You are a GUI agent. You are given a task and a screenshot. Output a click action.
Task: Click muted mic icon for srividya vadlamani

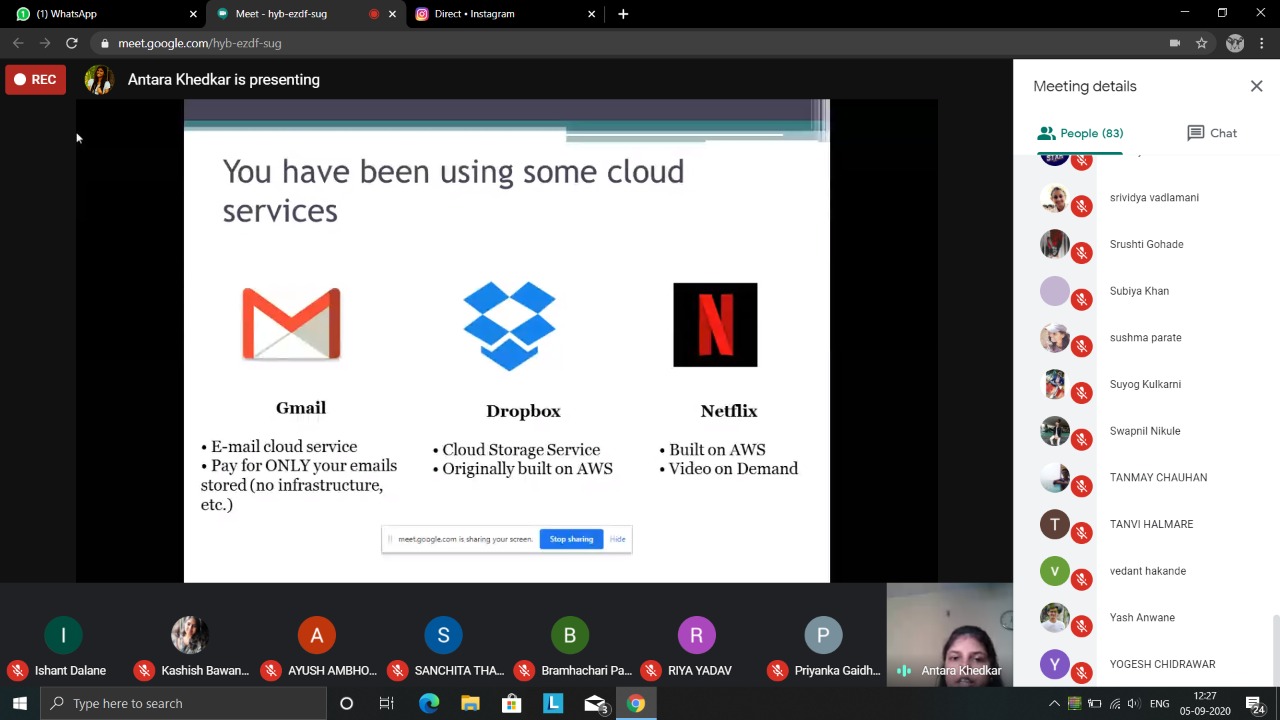coord(1081,206)
